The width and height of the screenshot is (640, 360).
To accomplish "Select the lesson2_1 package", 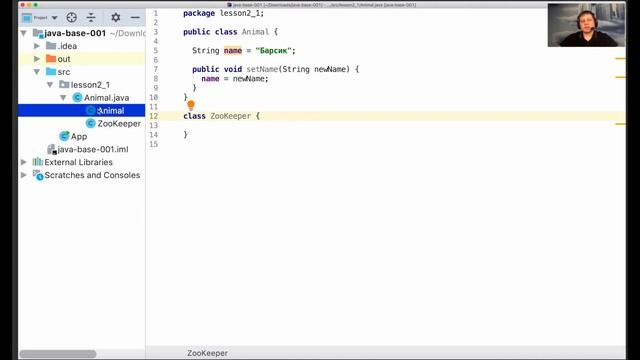I will [90, 85].
